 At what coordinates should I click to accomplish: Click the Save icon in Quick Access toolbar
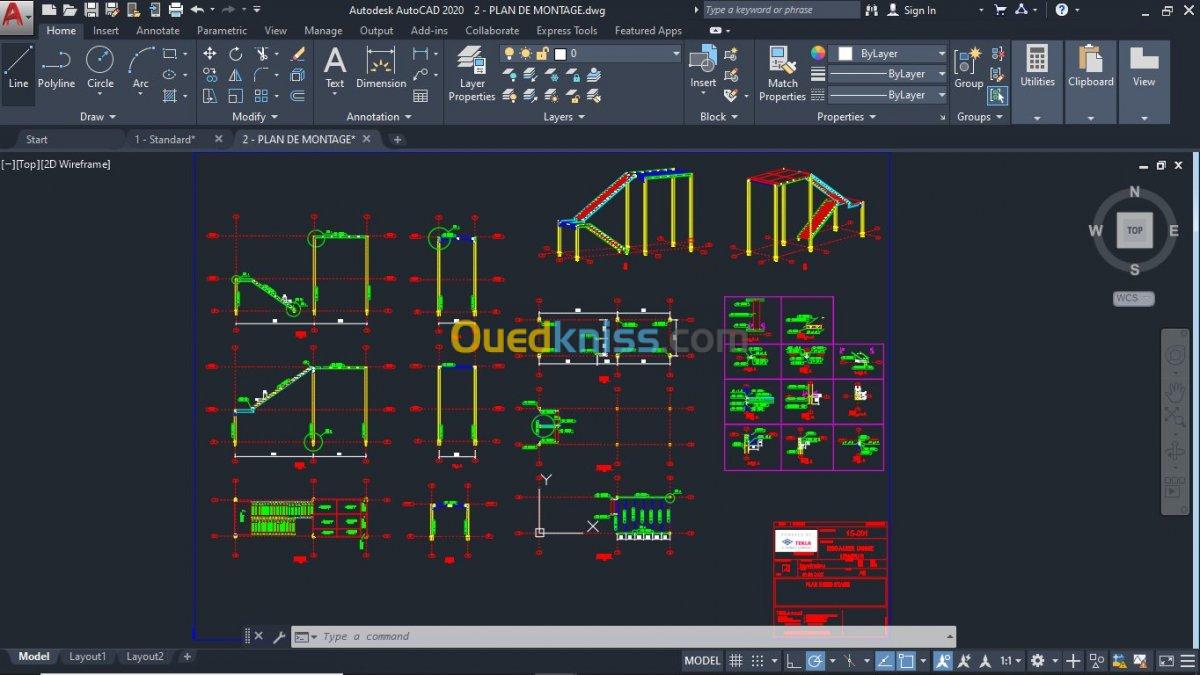[91, 10]
